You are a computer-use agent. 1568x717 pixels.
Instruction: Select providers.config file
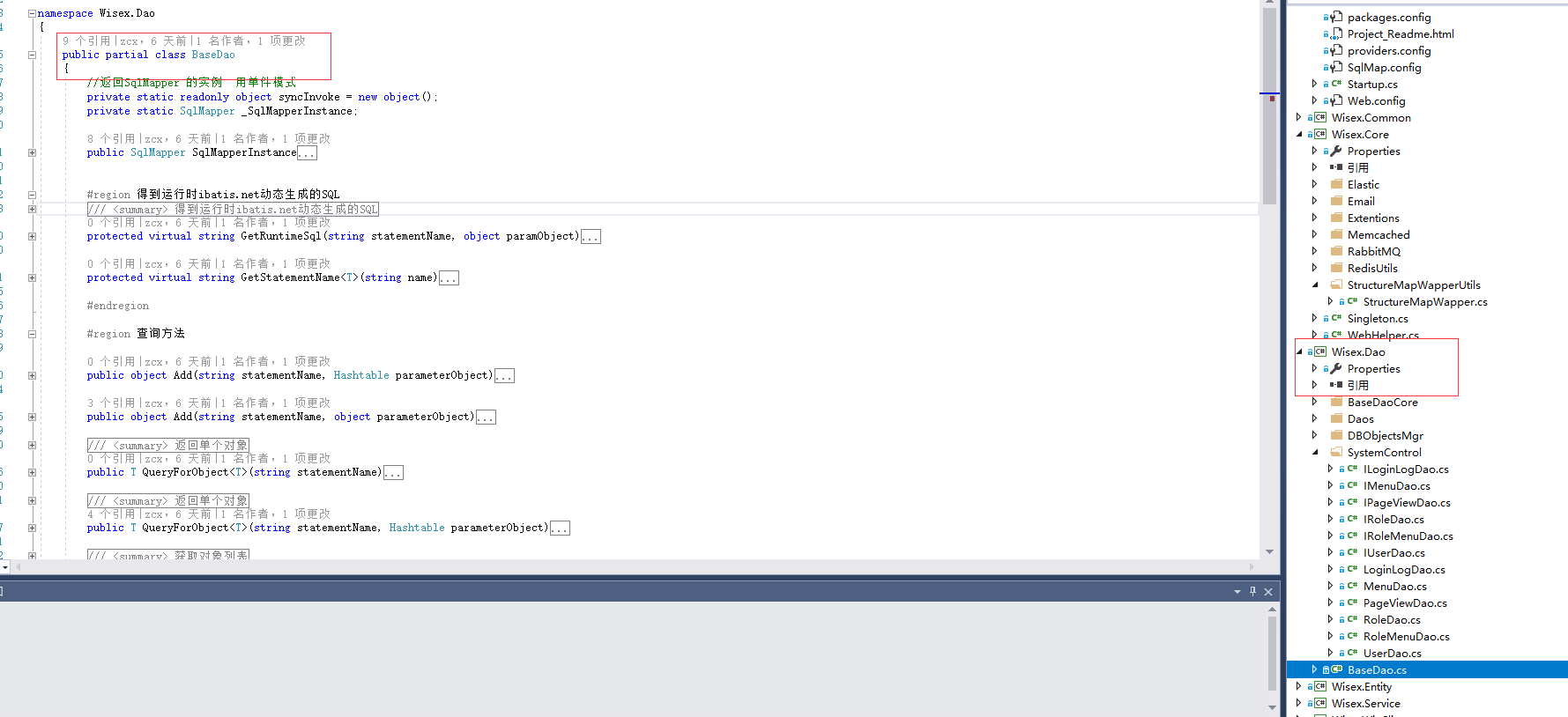point(1389,50)
